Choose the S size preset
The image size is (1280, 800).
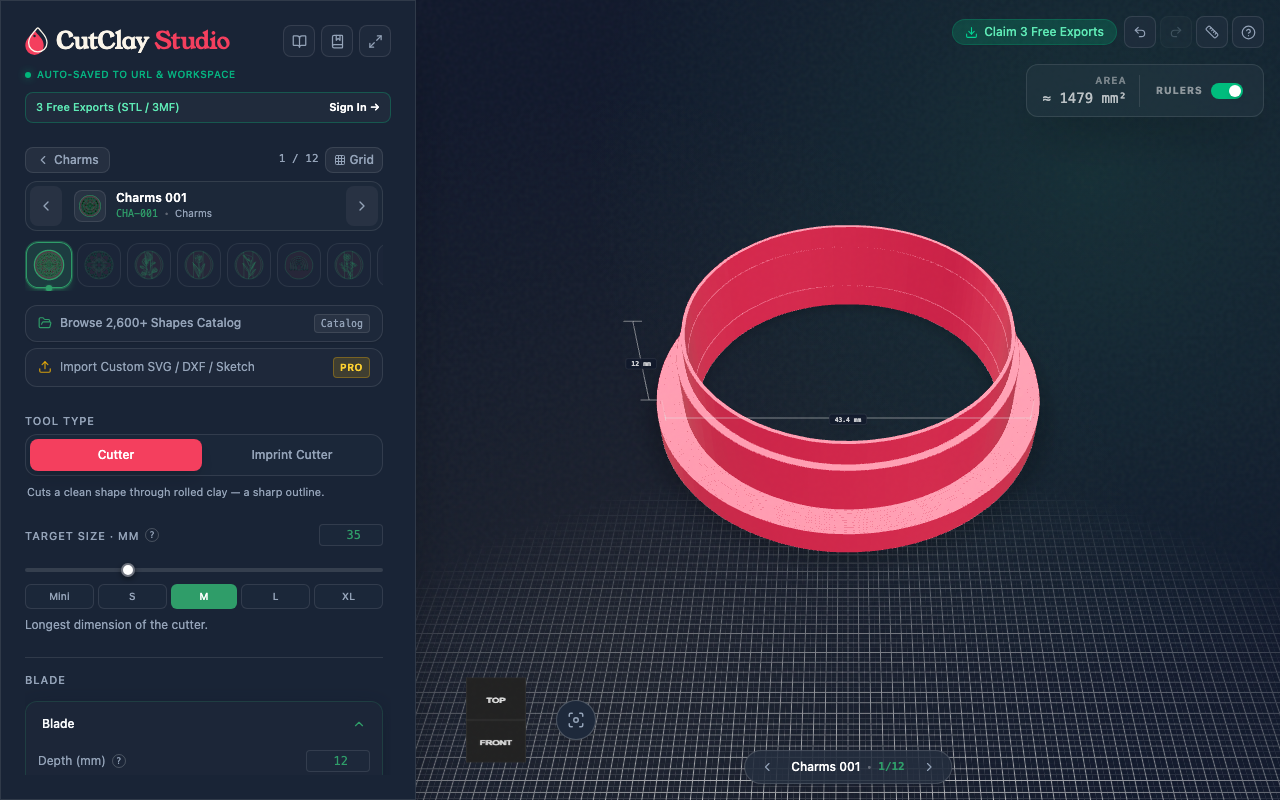pyautogui.click(x=132, y=597)
